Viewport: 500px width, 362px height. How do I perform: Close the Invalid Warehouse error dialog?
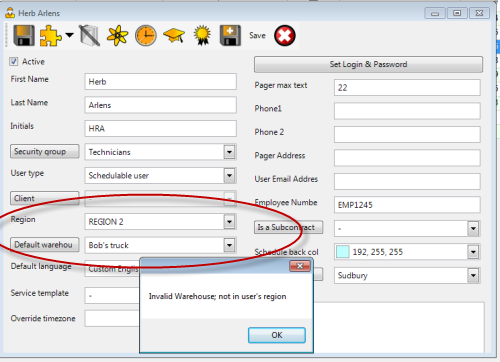point(300,266)
